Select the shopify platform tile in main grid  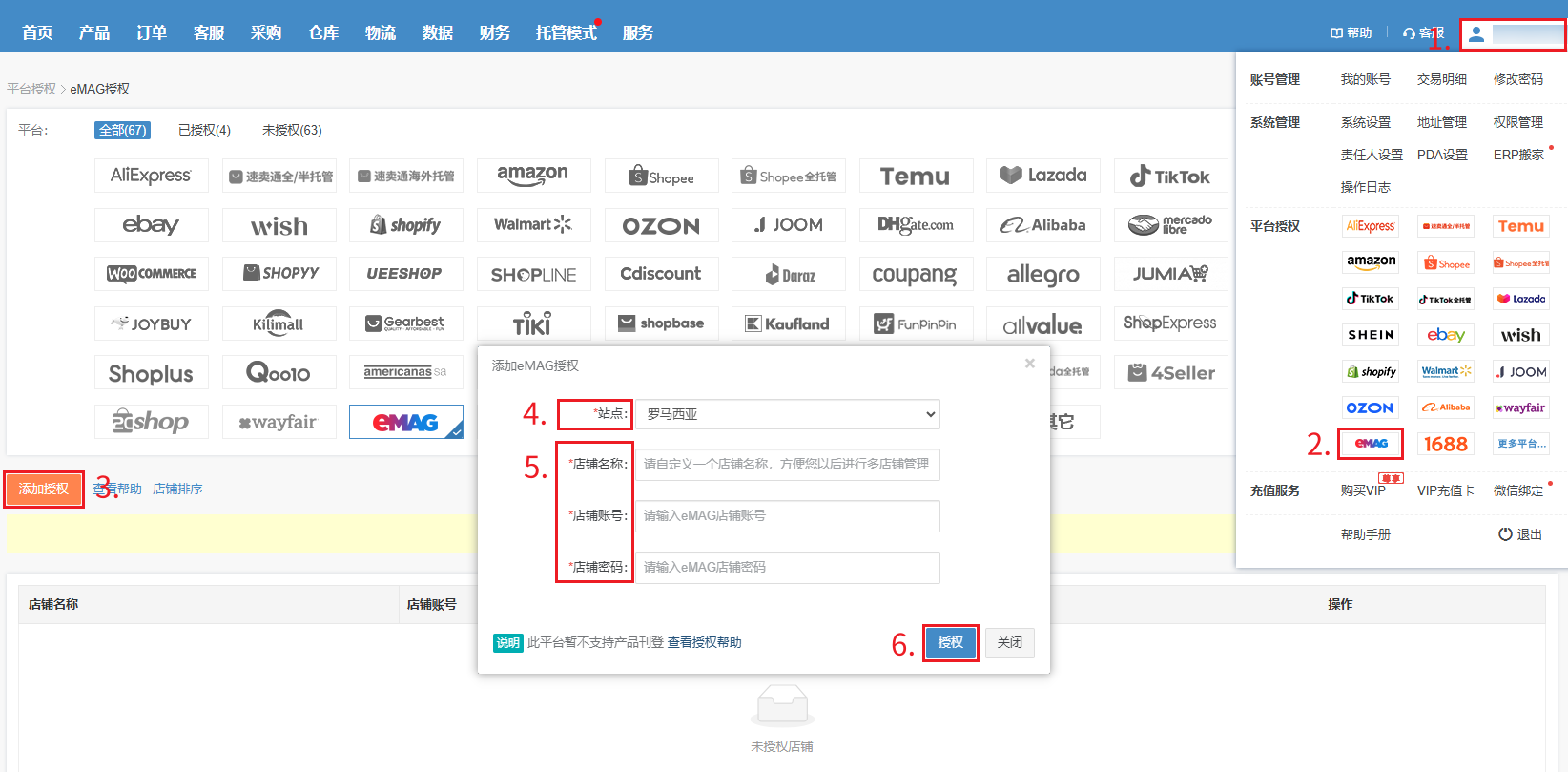(406, 225)
